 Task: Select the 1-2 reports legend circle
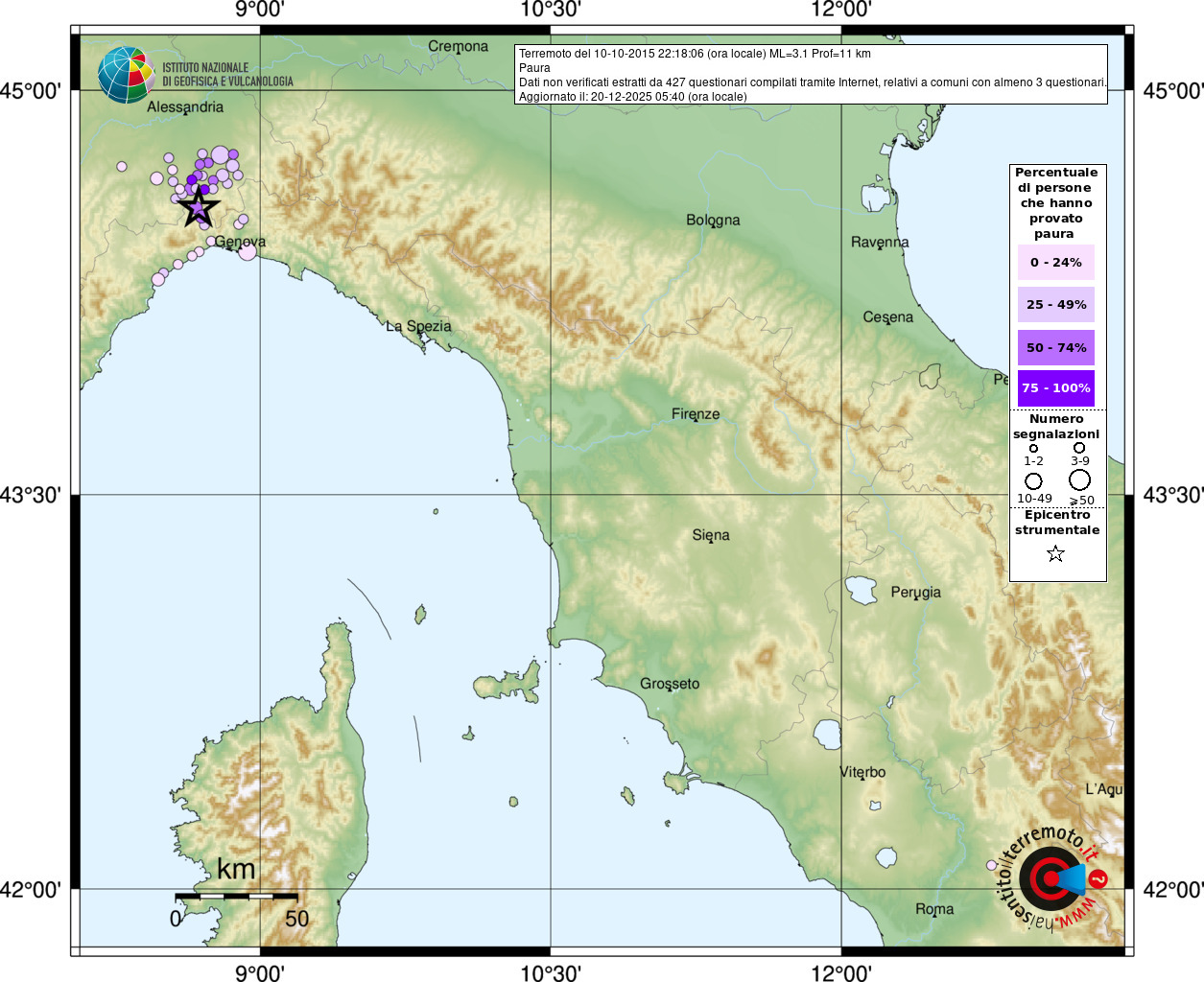coord(1033,448)
